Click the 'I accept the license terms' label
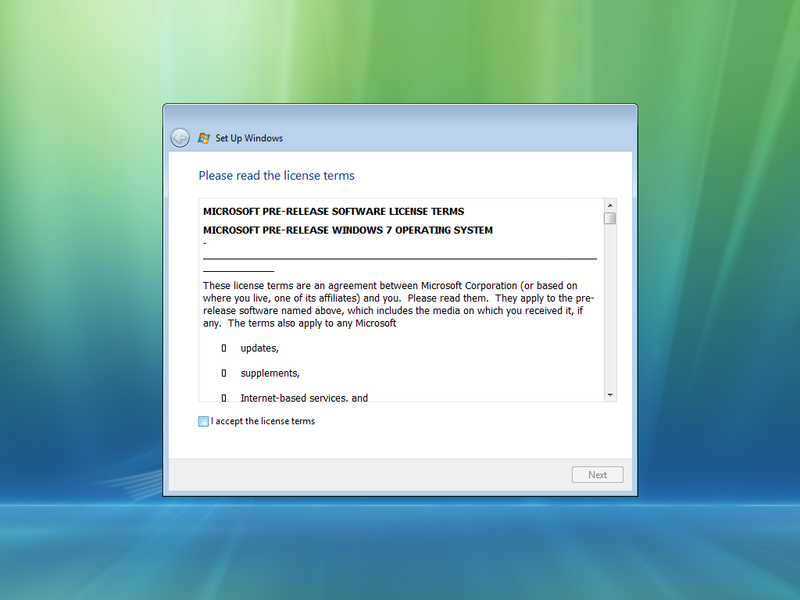The image size is (800, 600). point(263,422)
